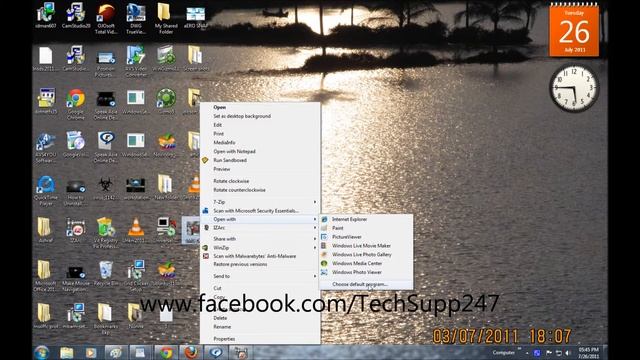Choose Scan with Malwarebytes' Anti-Malware
640x360 pixels.
[x=260, y=256]
